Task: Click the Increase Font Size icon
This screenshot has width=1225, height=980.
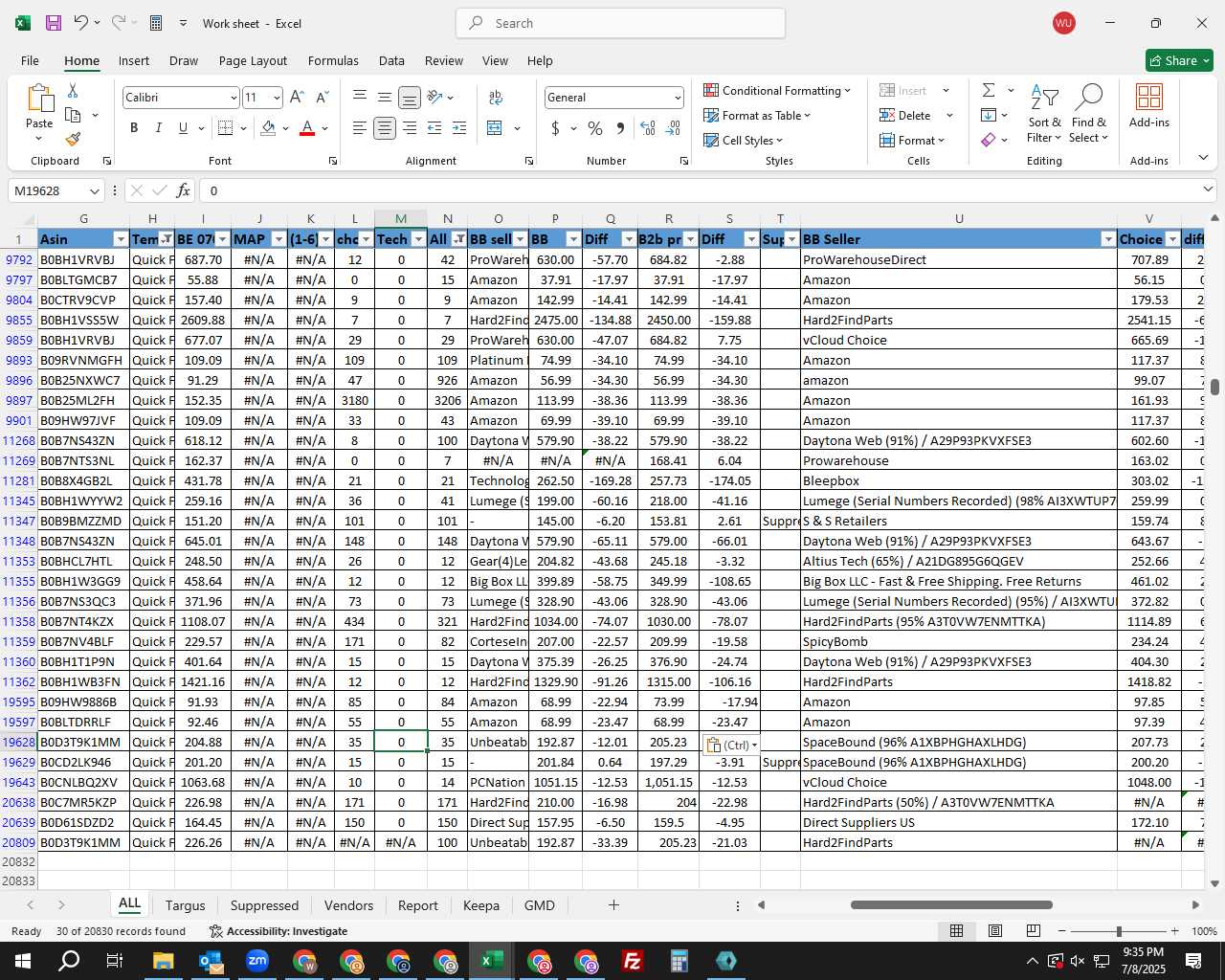Action: tap(297, 97)
